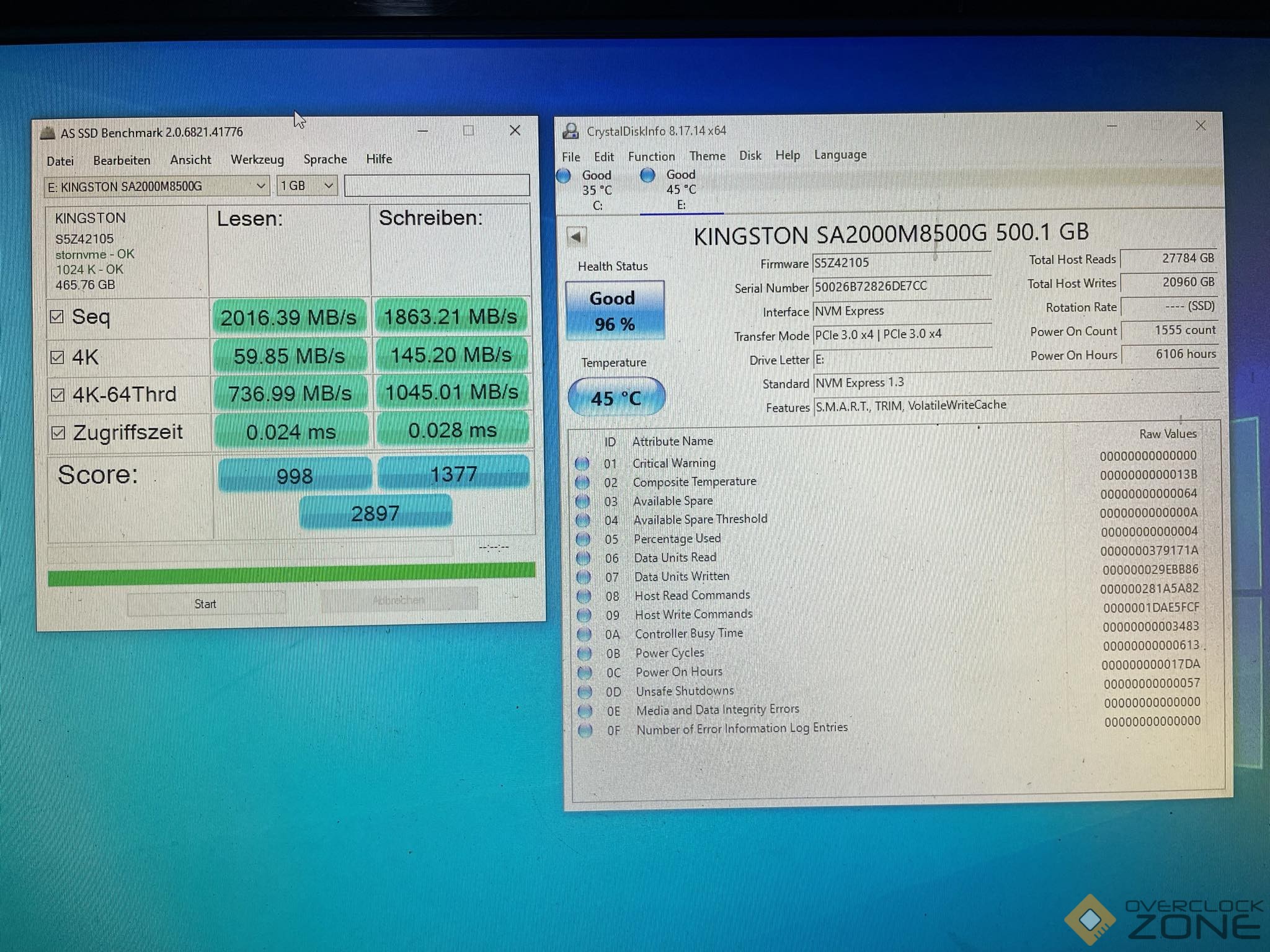The image size is (1270, 952).
Task: Click the AS SSD Benchmark title icon
Action: (48, 133)
